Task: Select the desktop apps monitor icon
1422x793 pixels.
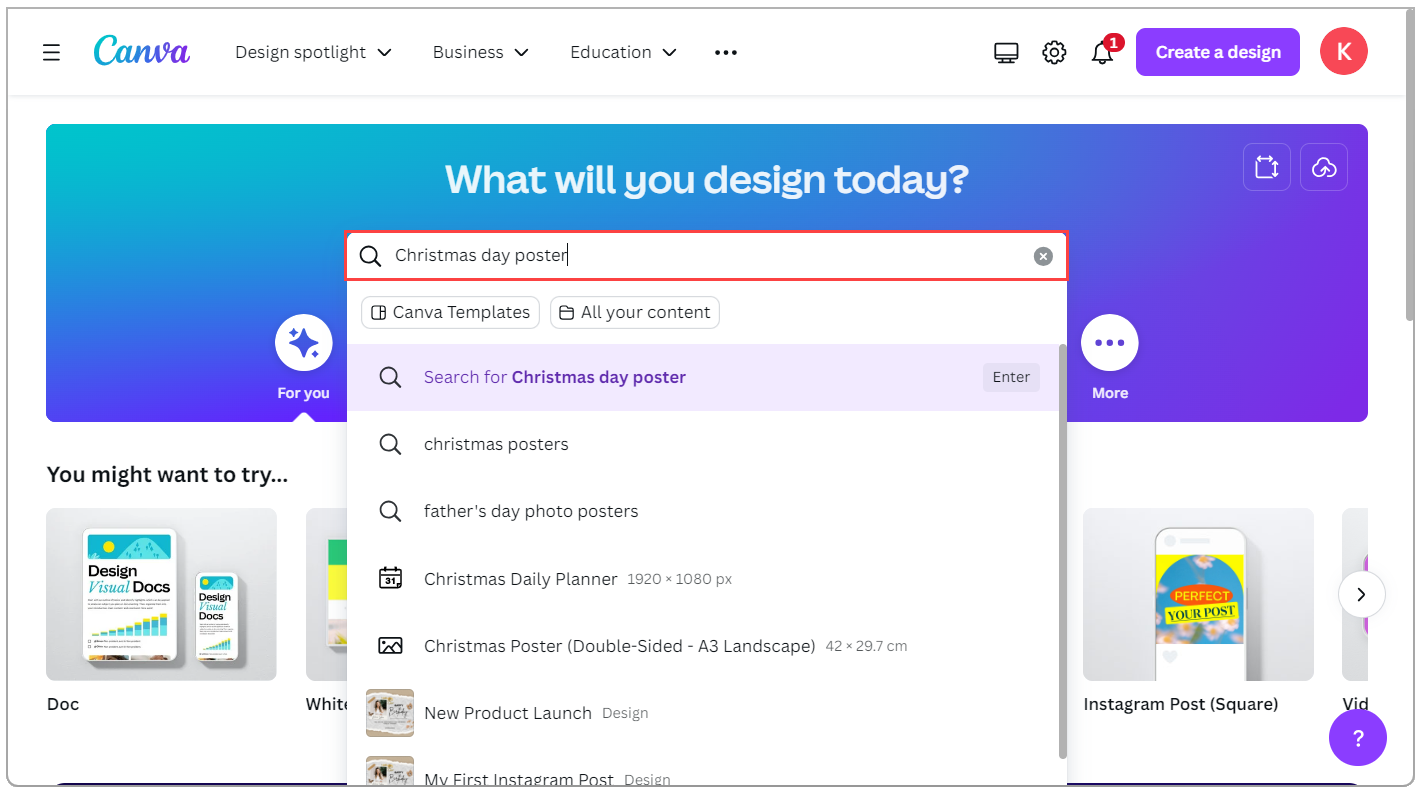Action: 1006,51
